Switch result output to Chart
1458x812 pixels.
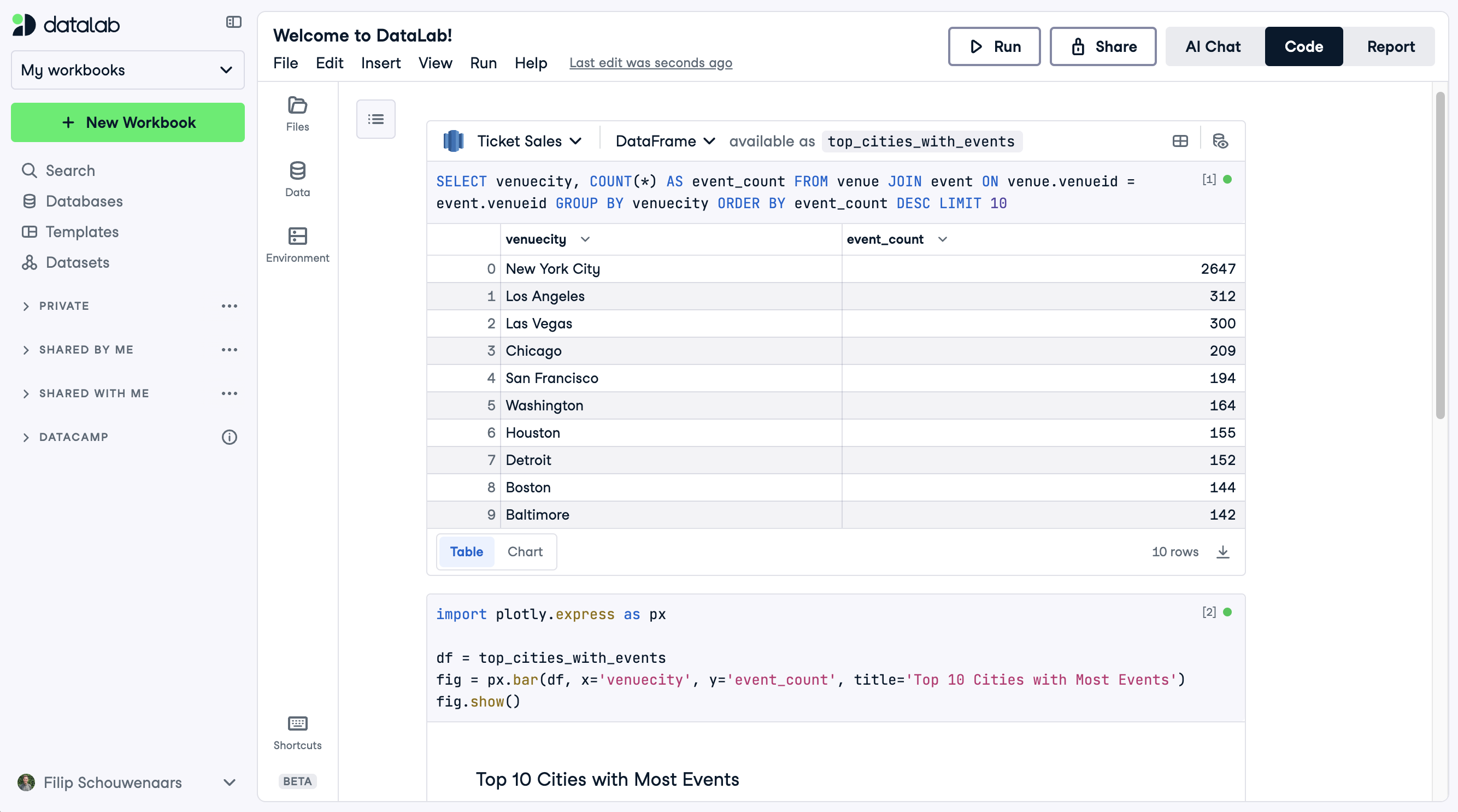point(525,551)
